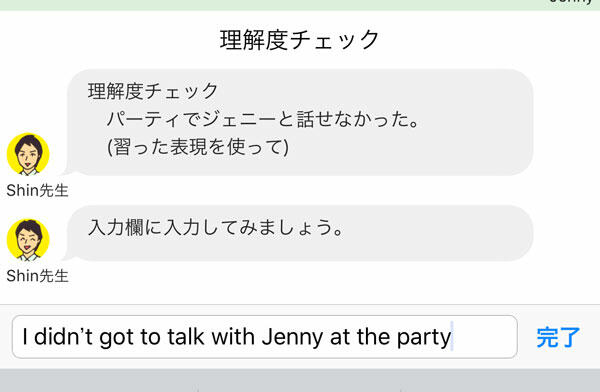Focus the English answer input field
The image size is (600, 392).
[265, 337]
